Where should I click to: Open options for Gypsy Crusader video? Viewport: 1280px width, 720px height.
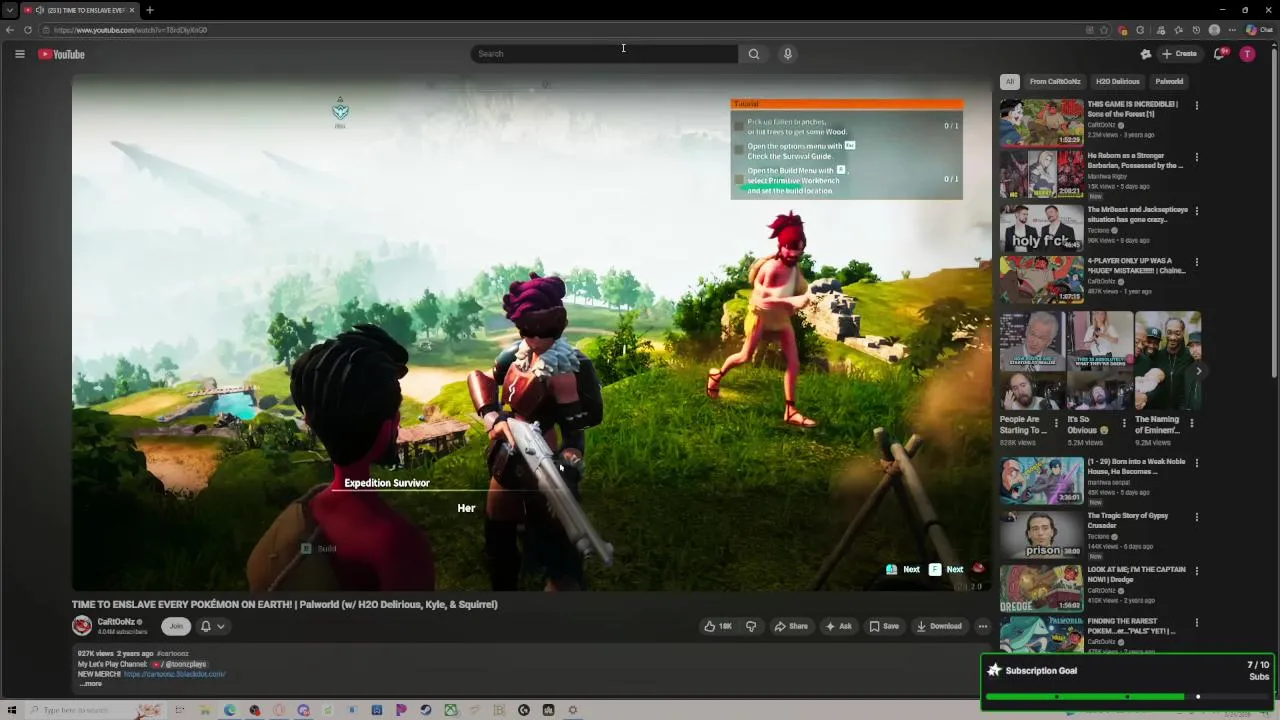pyautogui.click(x=1196, y=517)
